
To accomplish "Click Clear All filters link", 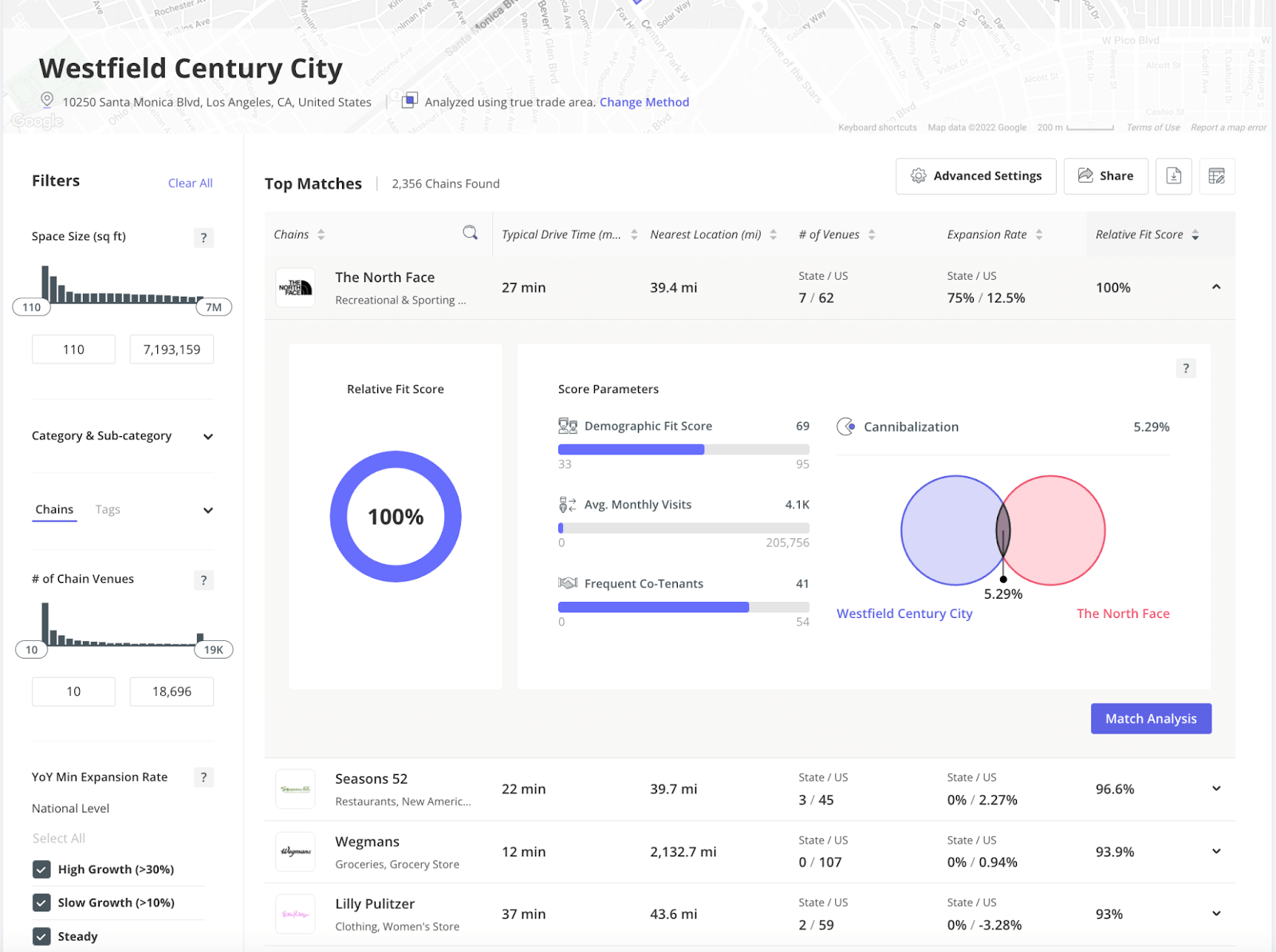I will tap(190, 183).
